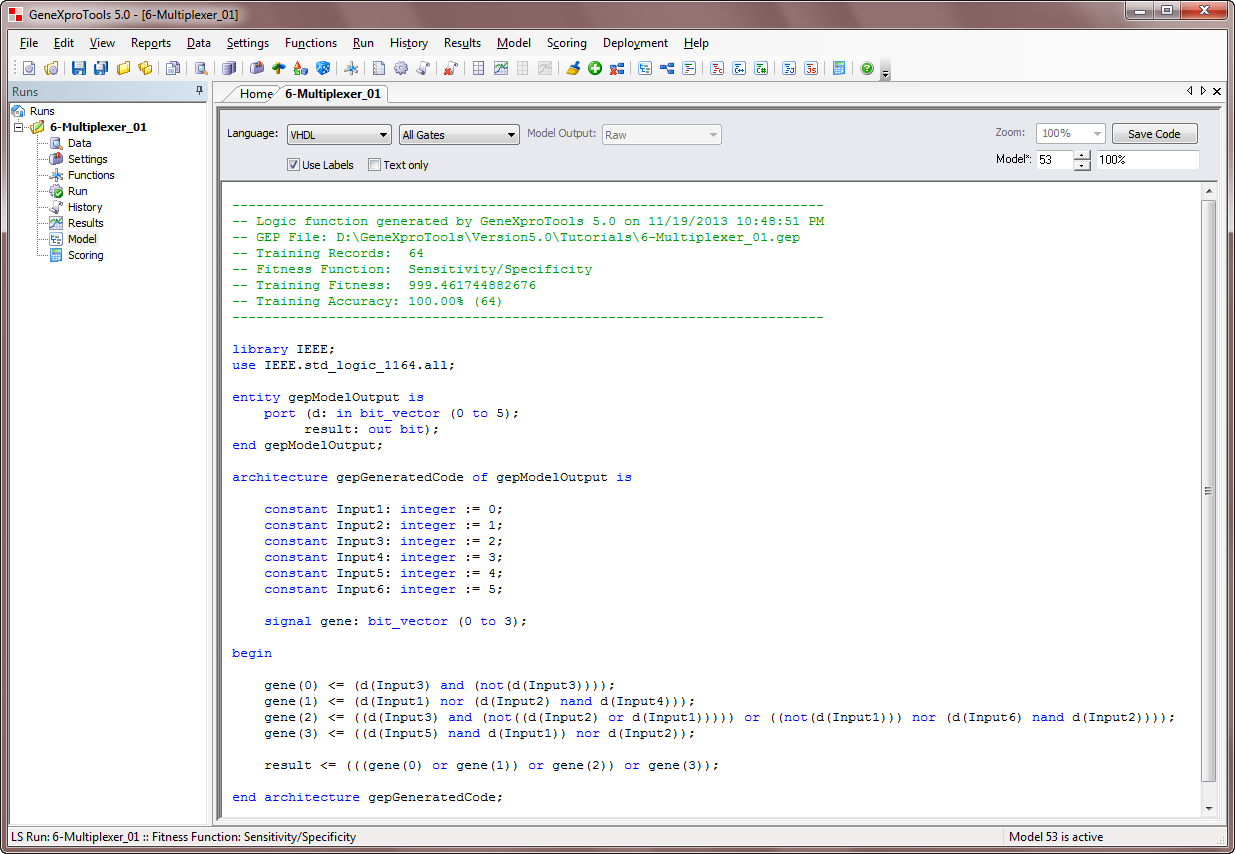Open Results in the Runs tree
This screenshot has height=854, width=1235.
click(x=85, y=223)
